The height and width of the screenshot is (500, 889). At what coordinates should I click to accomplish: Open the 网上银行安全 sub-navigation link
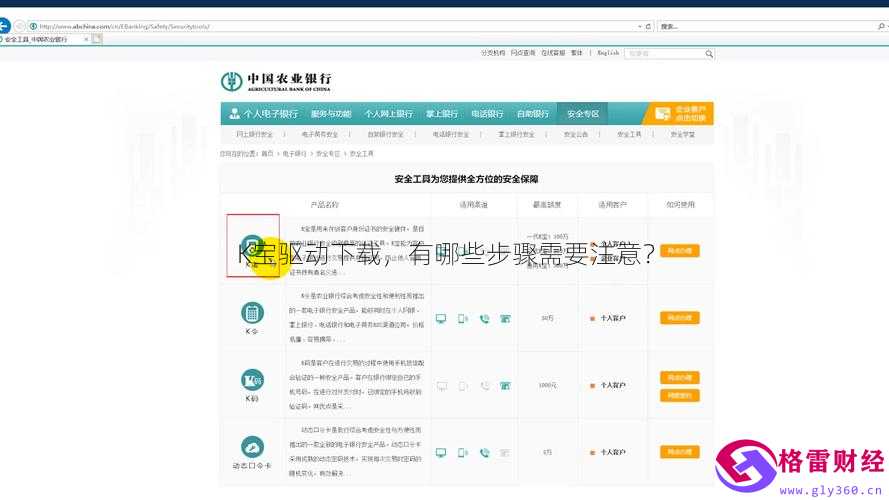(255, 134)
